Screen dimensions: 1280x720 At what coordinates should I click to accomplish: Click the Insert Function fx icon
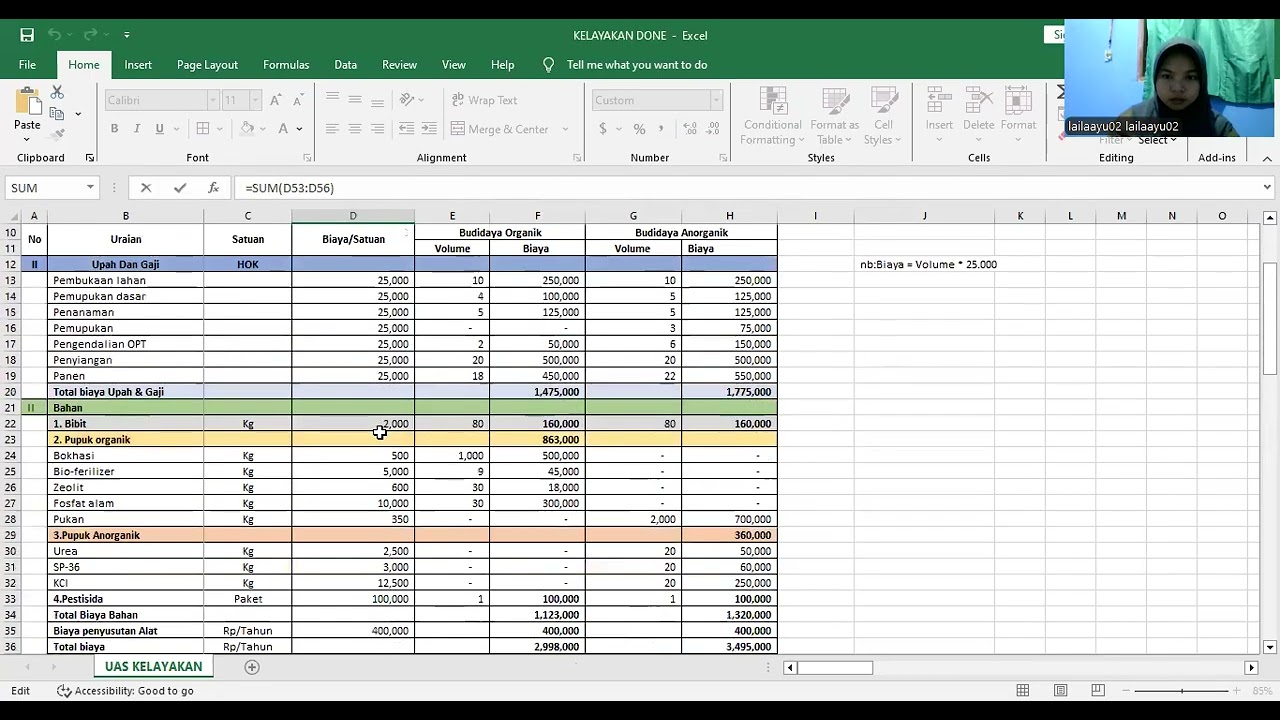click(x=213, y=188)
